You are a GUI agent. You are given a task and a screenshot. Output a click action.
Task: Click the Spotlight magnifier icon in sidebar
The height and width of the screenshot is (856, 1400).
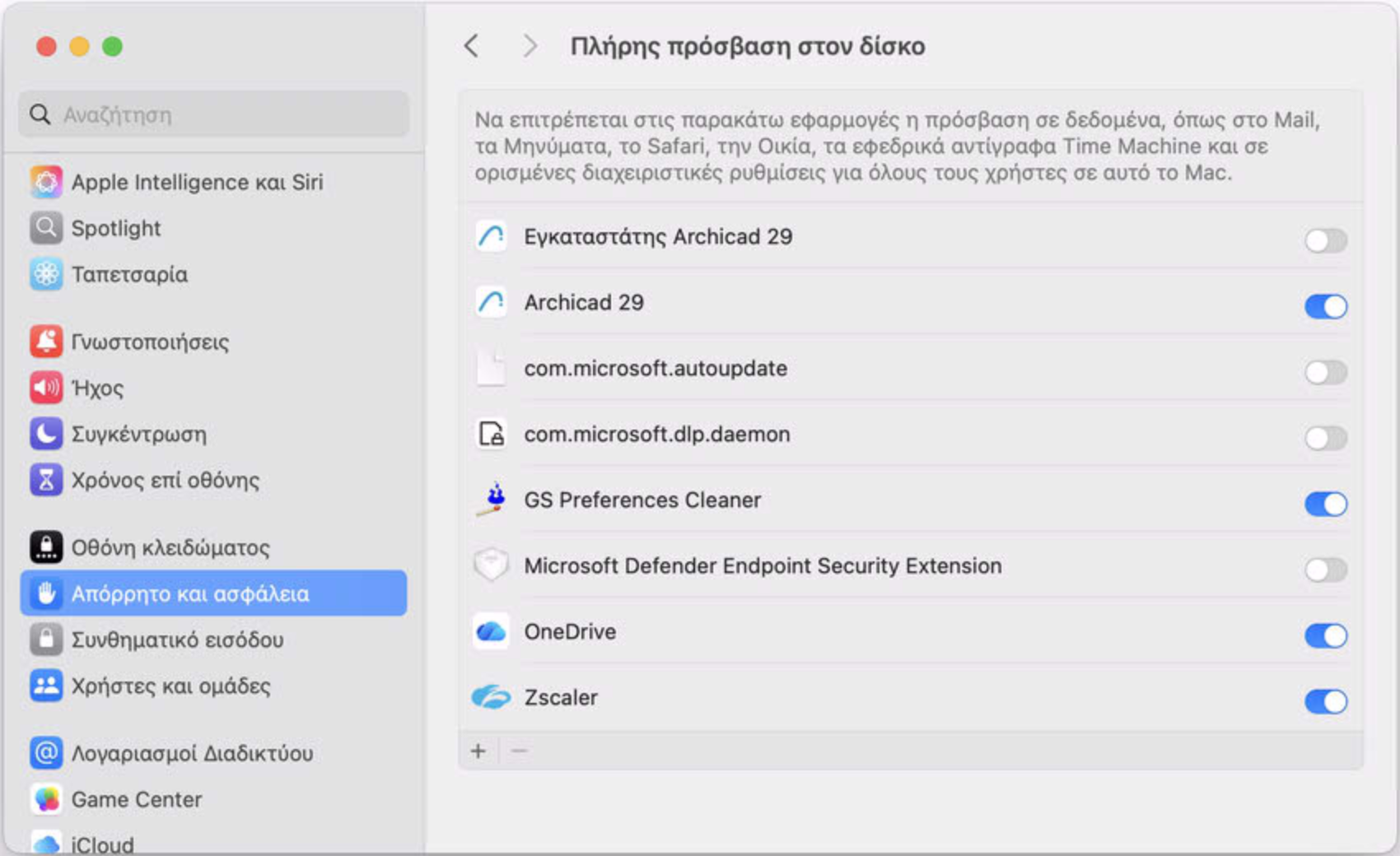46,228
